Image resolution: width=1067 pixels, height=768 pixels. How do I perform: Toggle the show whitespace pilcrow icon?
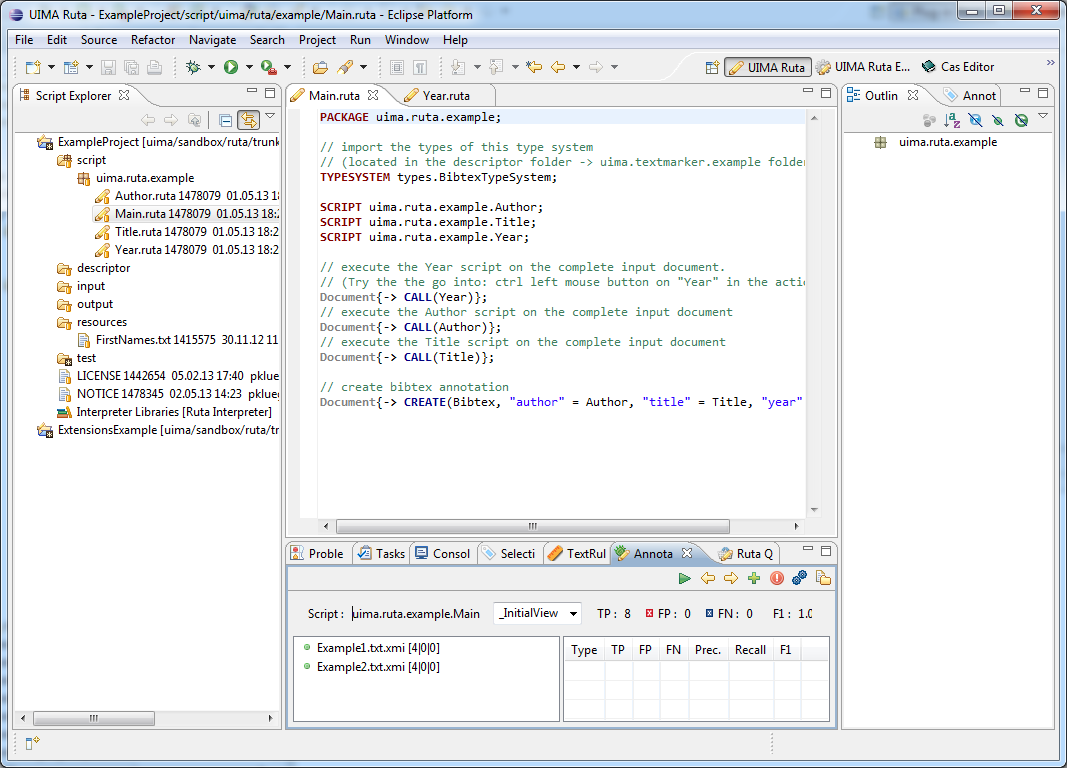click(x=421, y=67)
